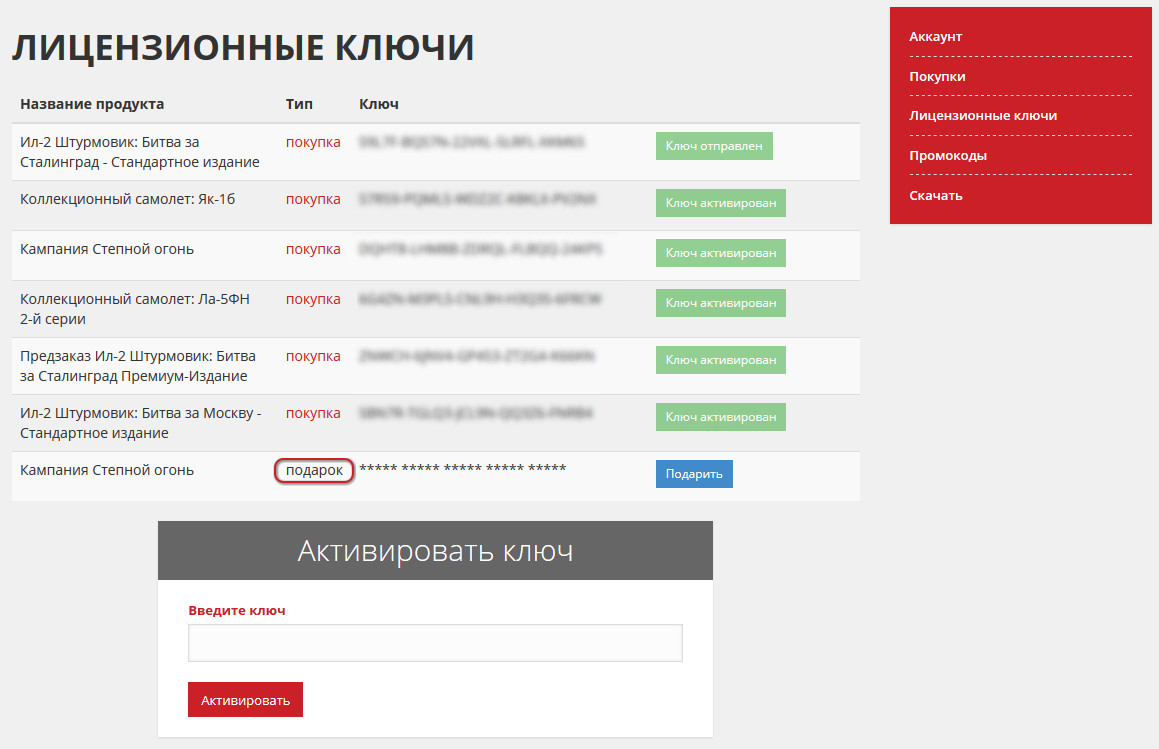The height and width of the screenshot is (749, 1159).
Task: Click the Ключ column header
Action: [x=378, y=104]
